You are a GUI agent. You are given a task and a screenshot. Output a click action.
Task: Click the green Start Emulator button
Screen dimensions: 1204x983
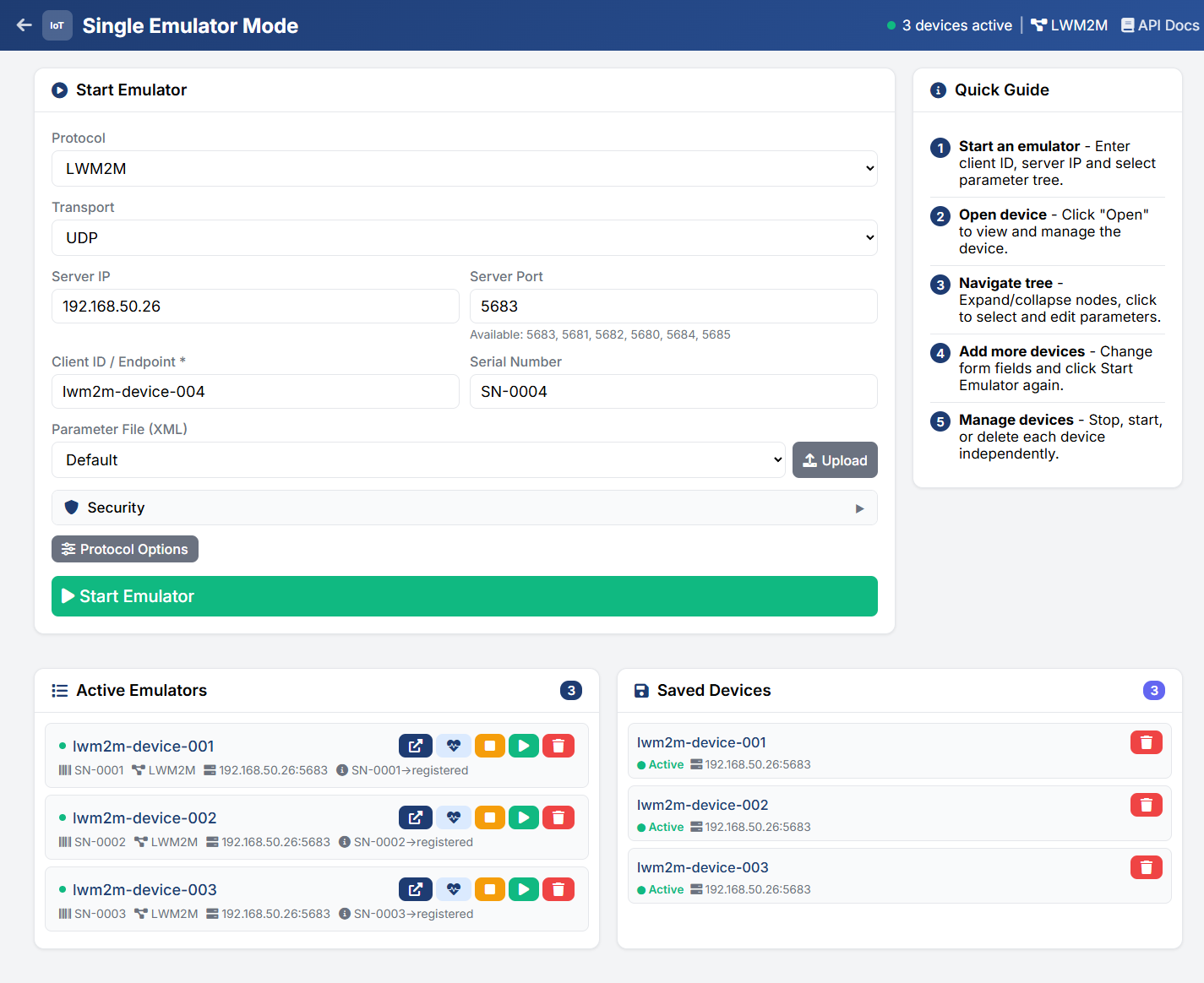(x=465, y=596)
